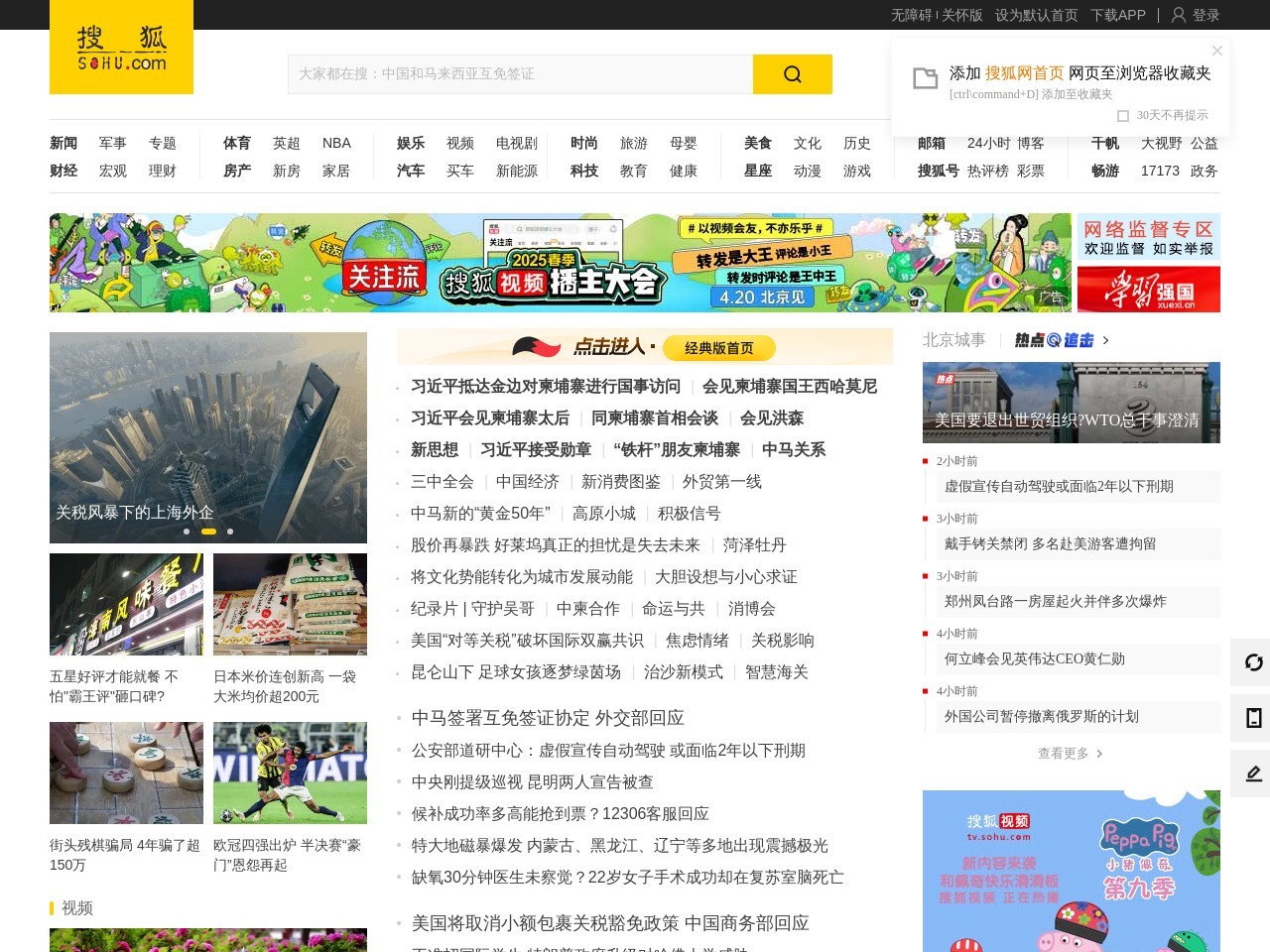Click the 热点追击 logo
Screen dimensions: 1270x952
pyautogui.click(x=1054, y=340)
